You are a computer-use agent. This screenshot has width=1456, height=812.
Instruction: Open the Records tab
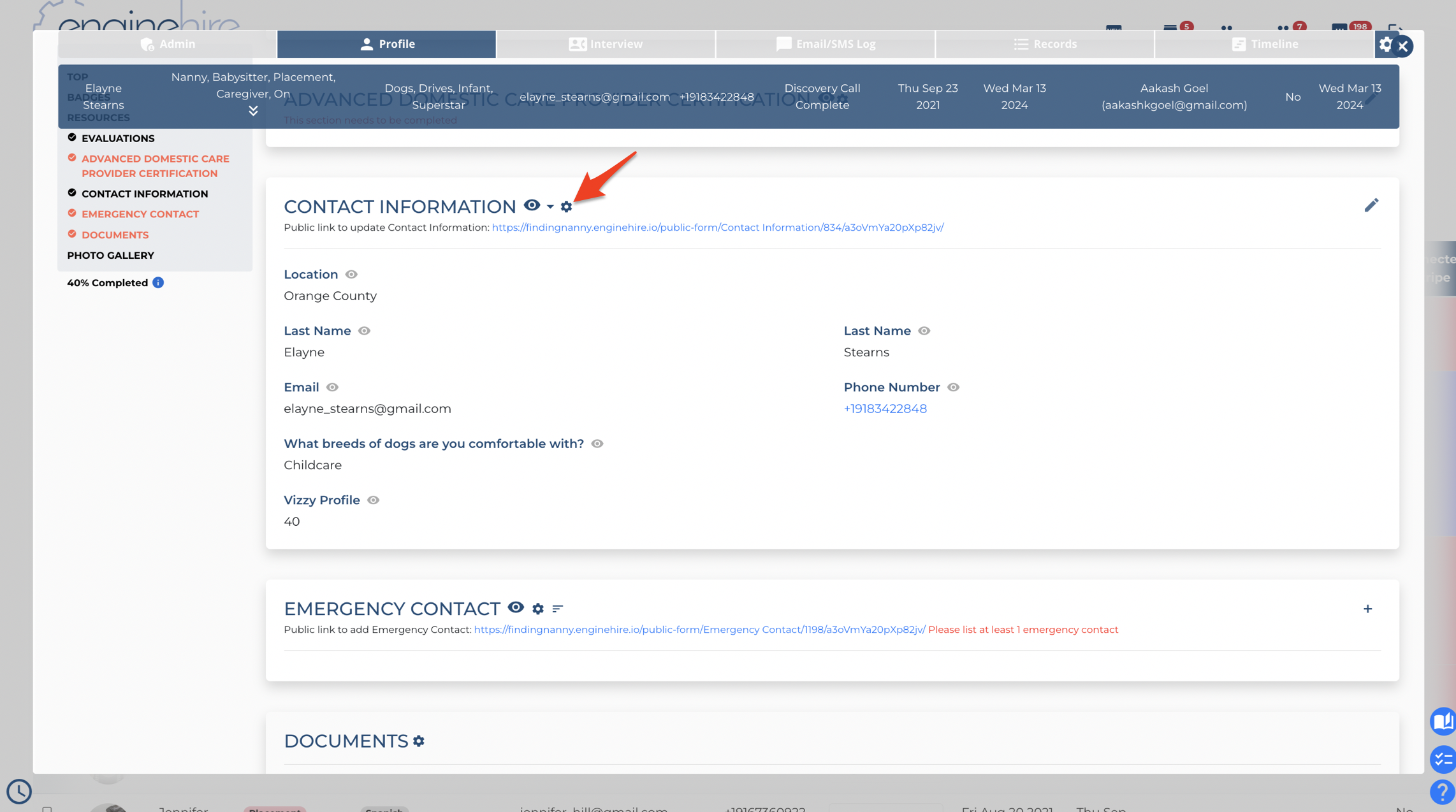click(x=1045, y=44)
